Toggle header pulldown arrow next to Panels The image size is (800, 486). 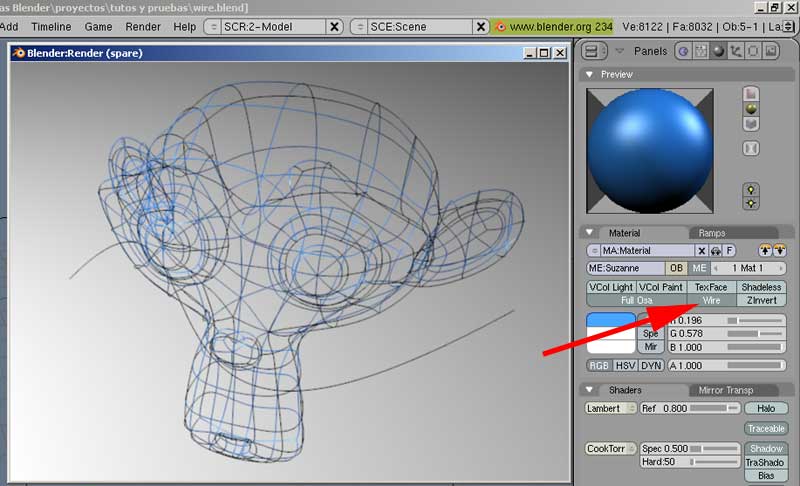click(x=619, y=51)
